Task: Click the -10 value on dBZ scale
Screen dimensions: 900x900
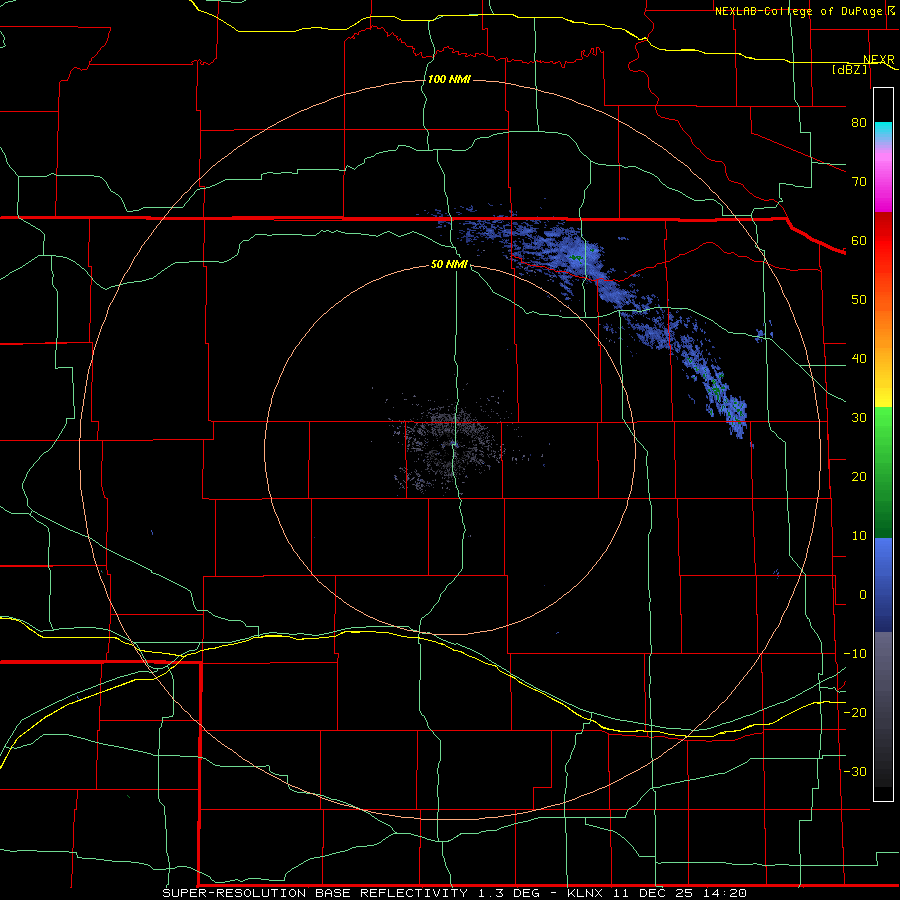Action: (x=855, y=654)
